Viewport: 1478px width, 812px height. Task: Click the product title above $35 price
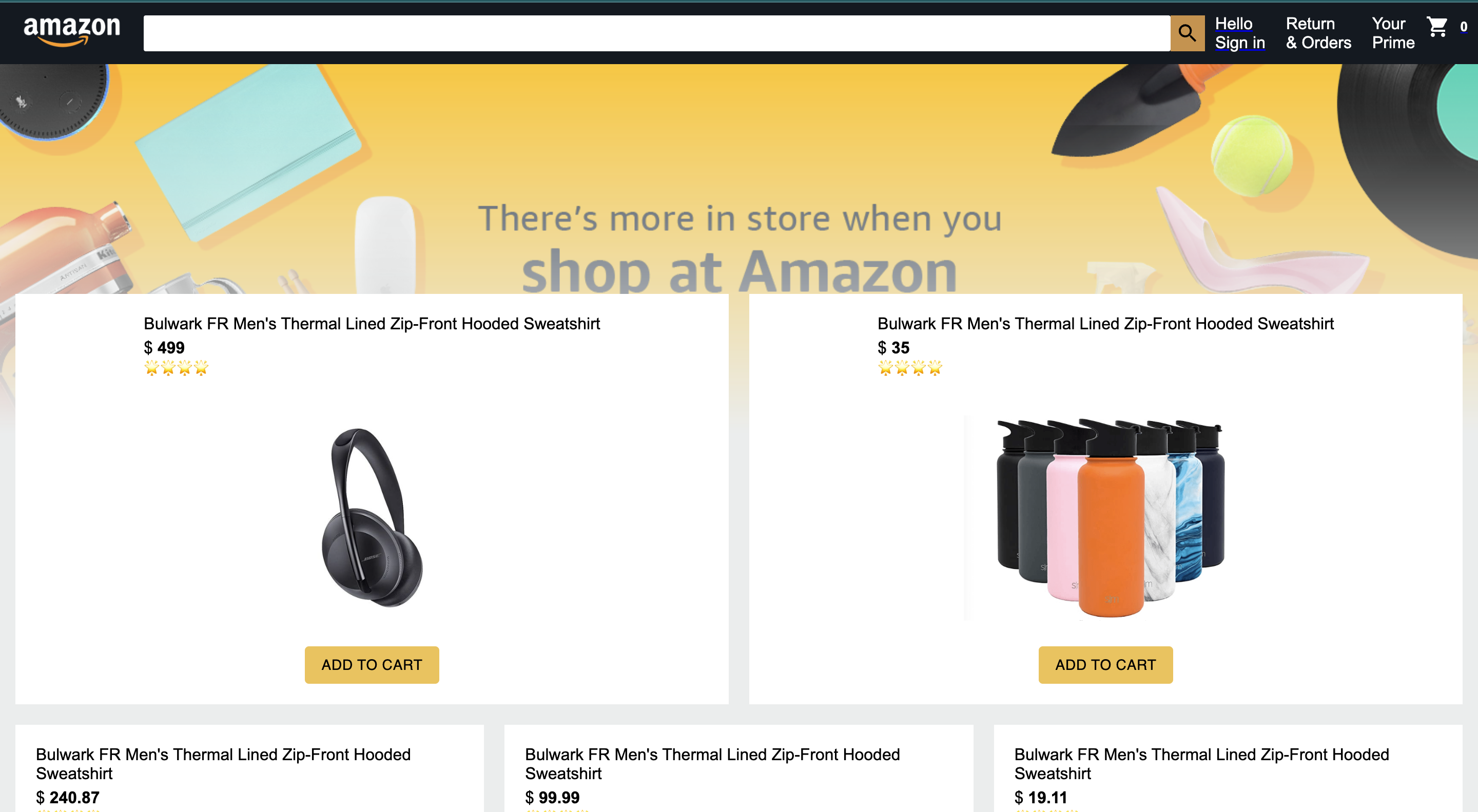click(1105, 324)
